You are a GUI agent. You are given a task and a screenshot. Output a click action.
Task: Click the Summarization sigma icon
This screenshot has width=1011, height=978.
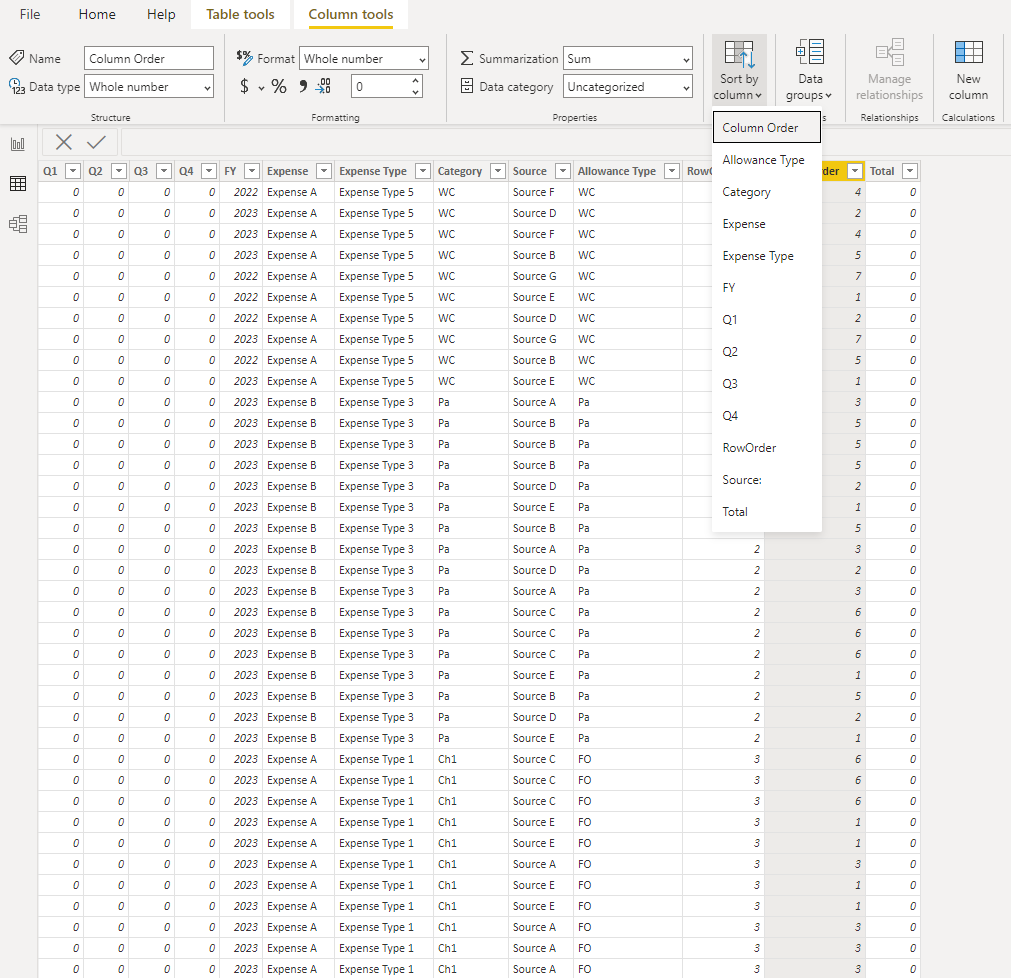[467, 58]
